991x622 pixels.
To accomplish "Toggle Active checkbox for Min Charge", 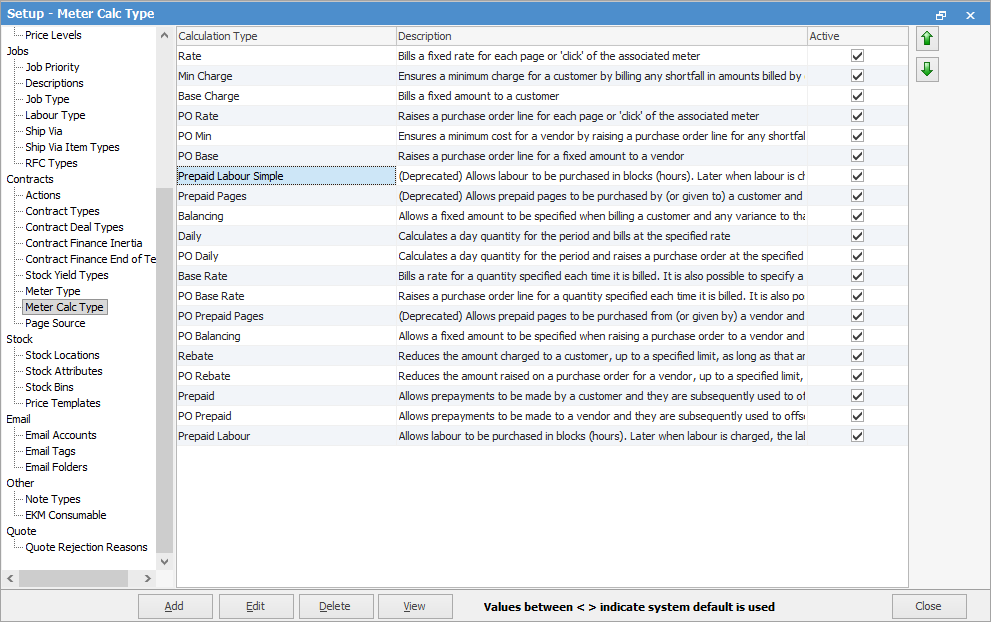I will coord(857,76).
